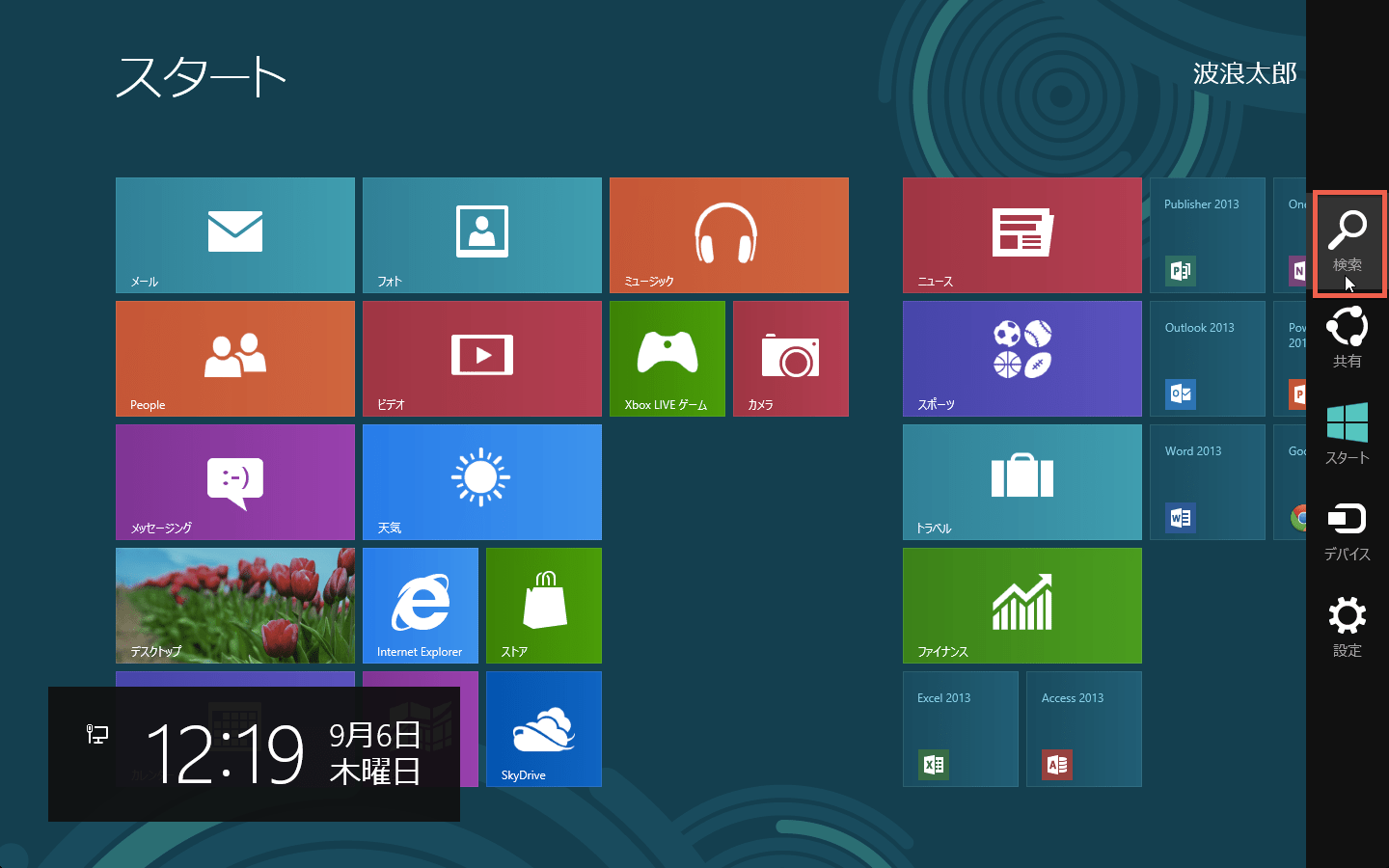The height and width of the screenshot is (868, 1389).
Task: Open the ニュース (News) tile
Action: point(1022,235)
